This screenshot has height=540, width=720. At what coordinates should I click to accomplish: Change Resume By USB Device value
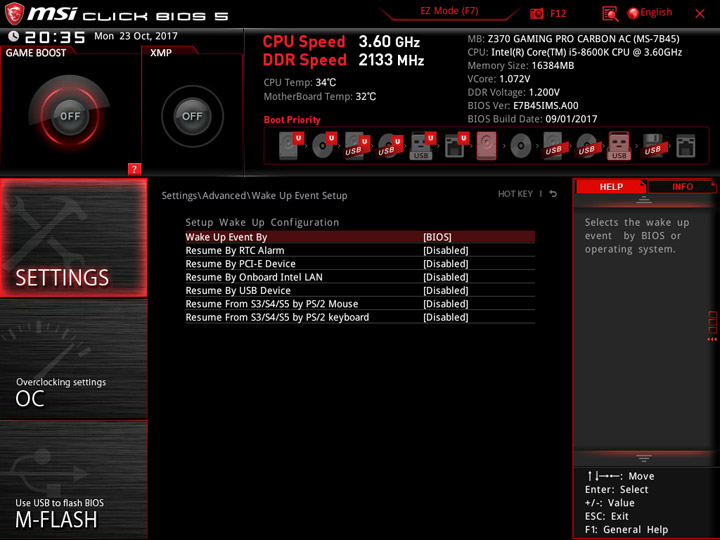pos(360,290)
